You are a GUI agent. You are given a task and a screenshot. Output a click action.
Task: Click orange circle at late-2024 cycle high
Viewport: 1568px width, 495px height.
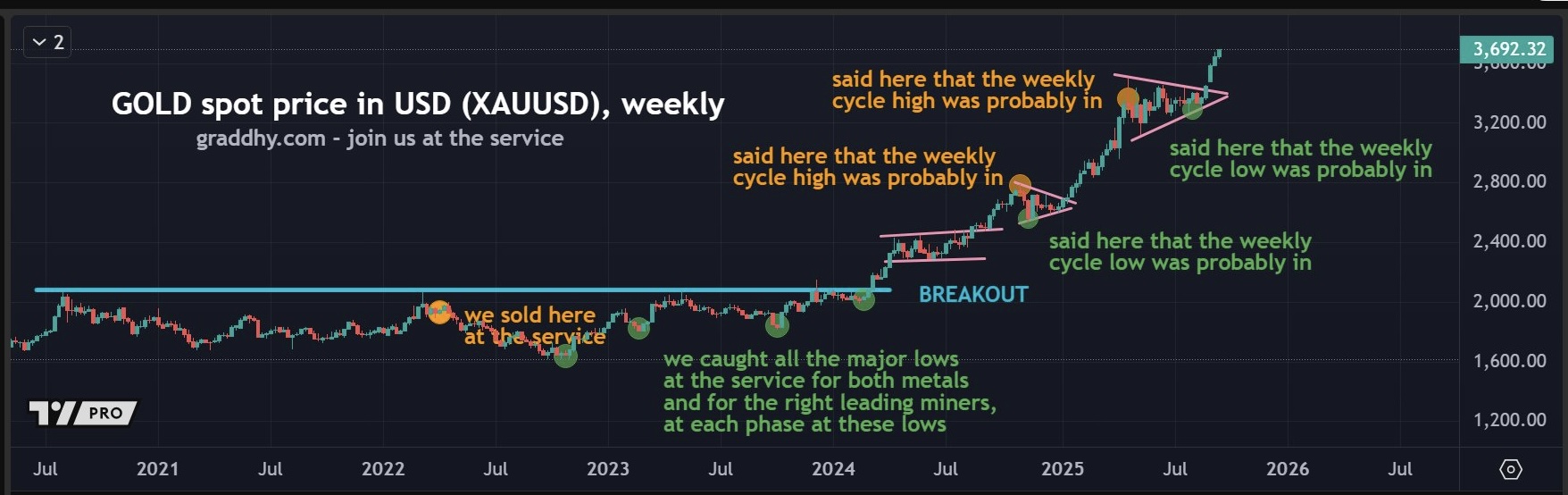[1020, 186]
